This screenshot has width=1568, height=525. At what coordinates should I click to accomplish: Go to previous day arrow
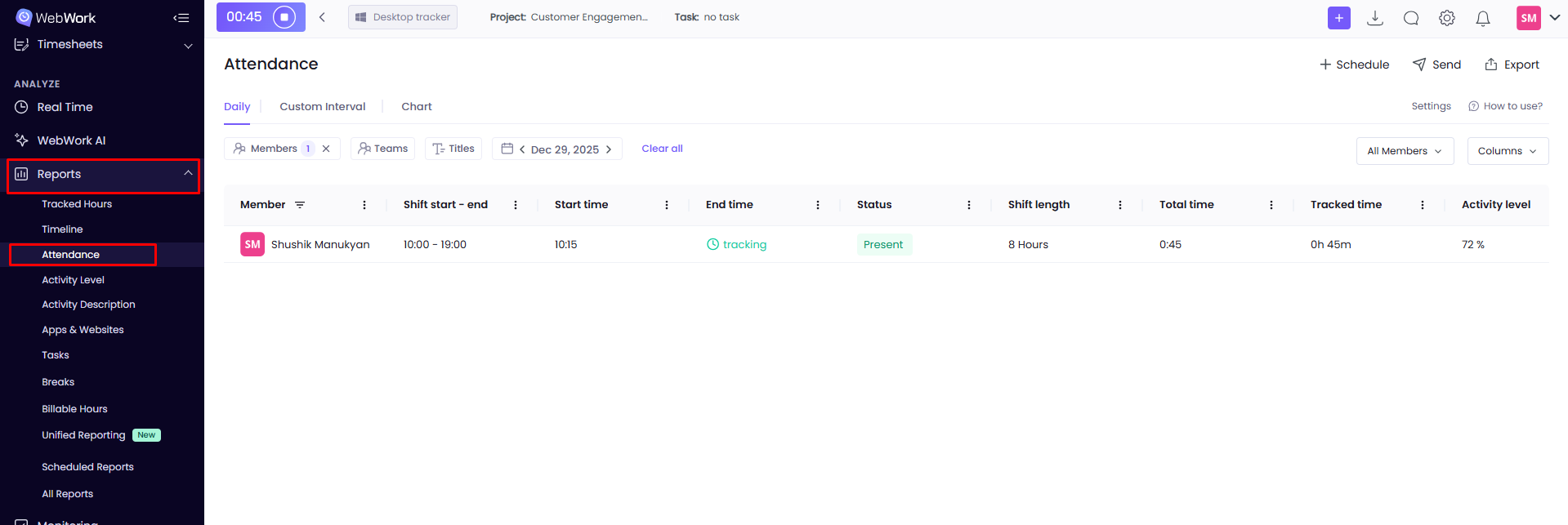[522, 149]
